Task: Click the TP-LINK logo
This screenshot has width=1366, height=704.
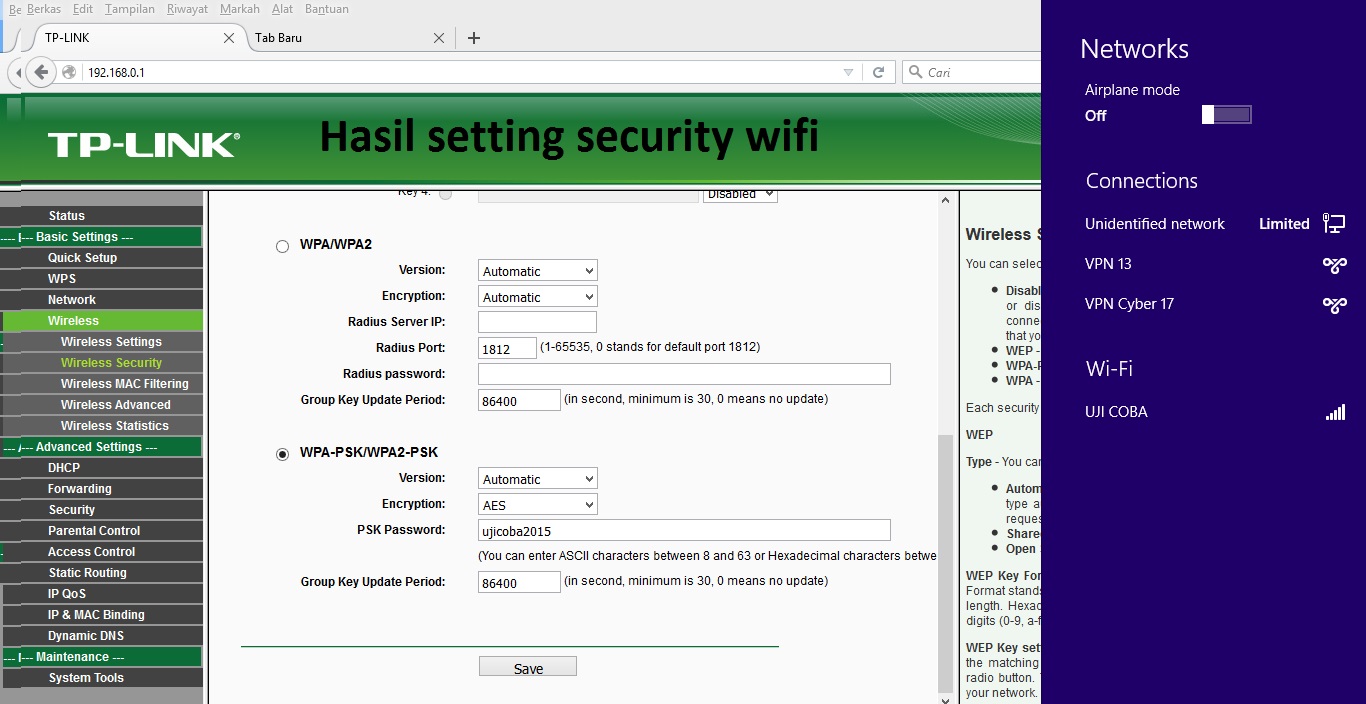Action: tap(143, 145)
